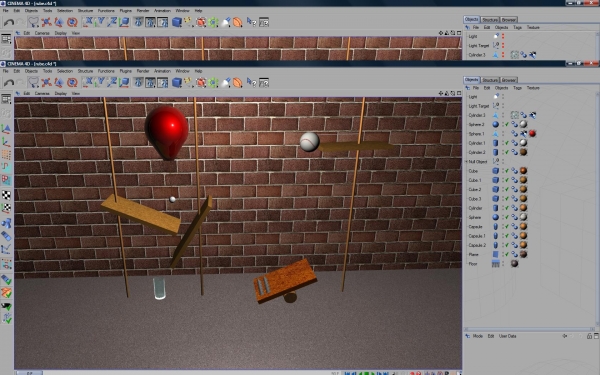Click the Redo arrow in the front window toolbar
The height and width of the screenshot is (375, 600).
tap(20, 83)
